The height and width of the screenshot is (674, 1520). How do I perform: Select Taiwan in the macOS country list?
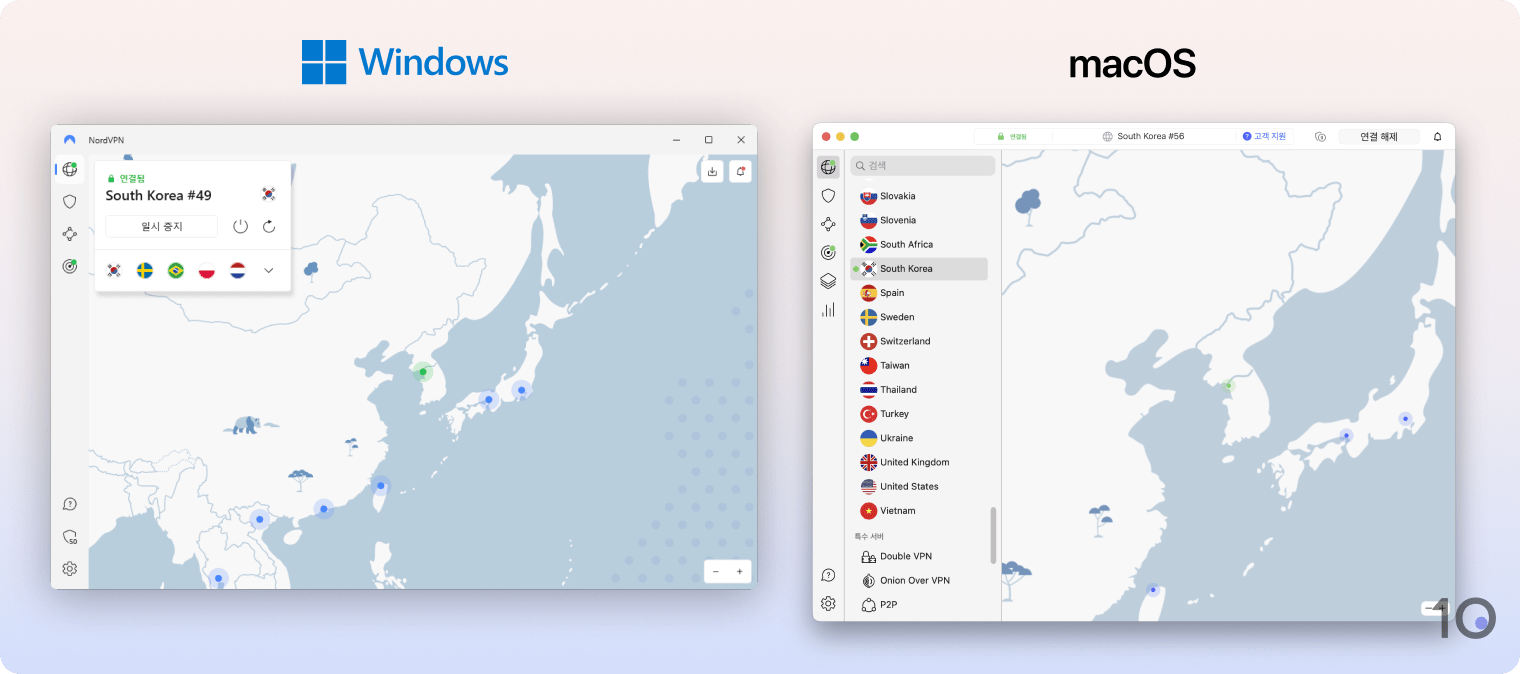[x=919, y=365]
